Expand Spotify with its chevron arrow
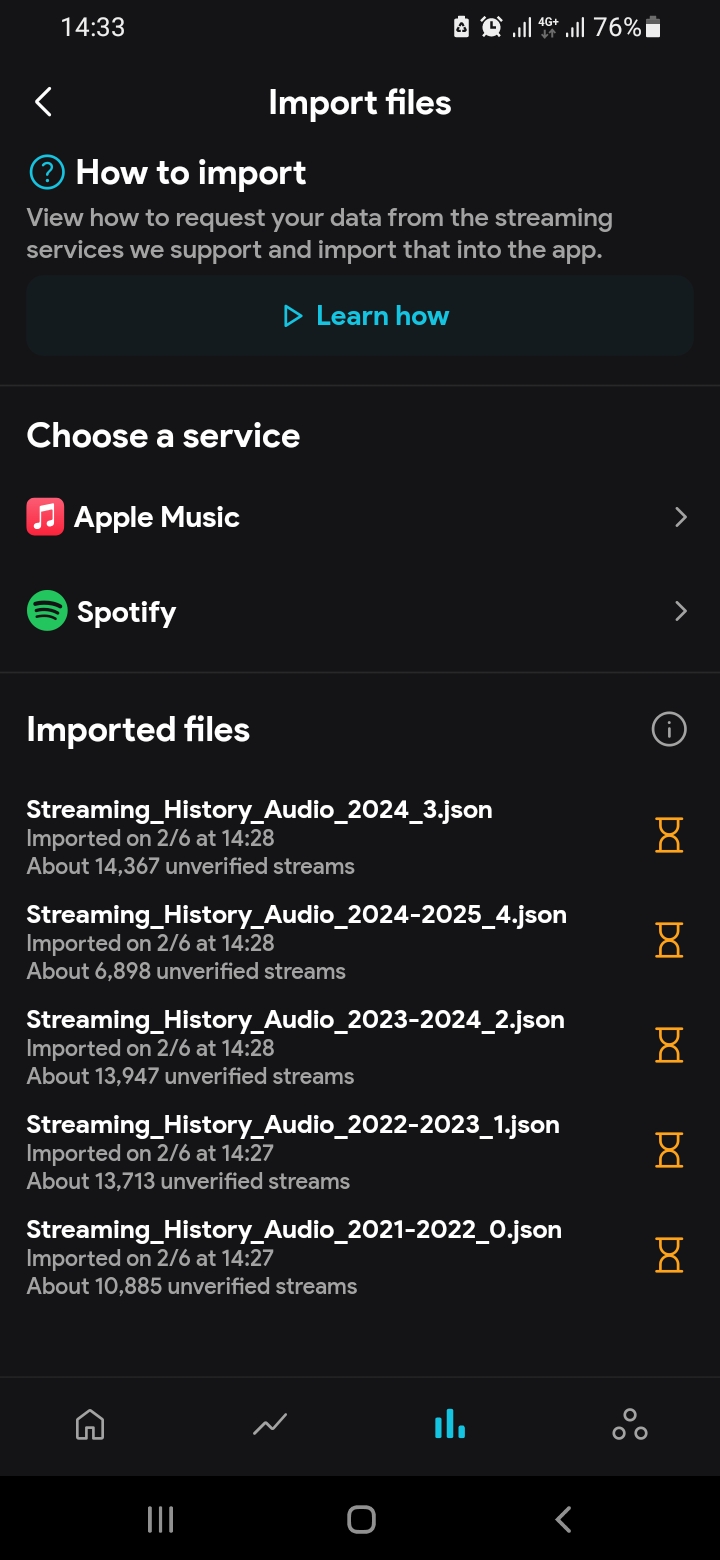Image resolution: width=720 pixels, height=1560 pixels. (x=681, y=611)
